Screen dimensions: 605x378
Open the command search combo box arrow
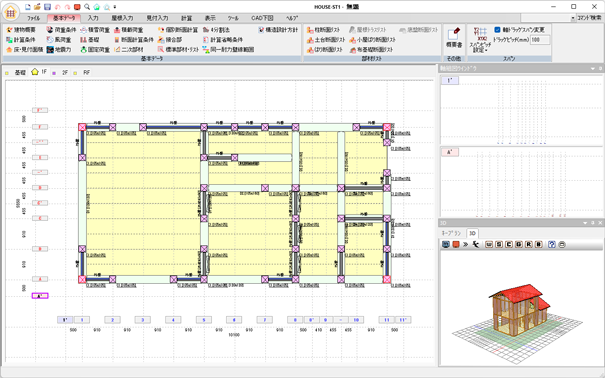(x=573, y=18)
